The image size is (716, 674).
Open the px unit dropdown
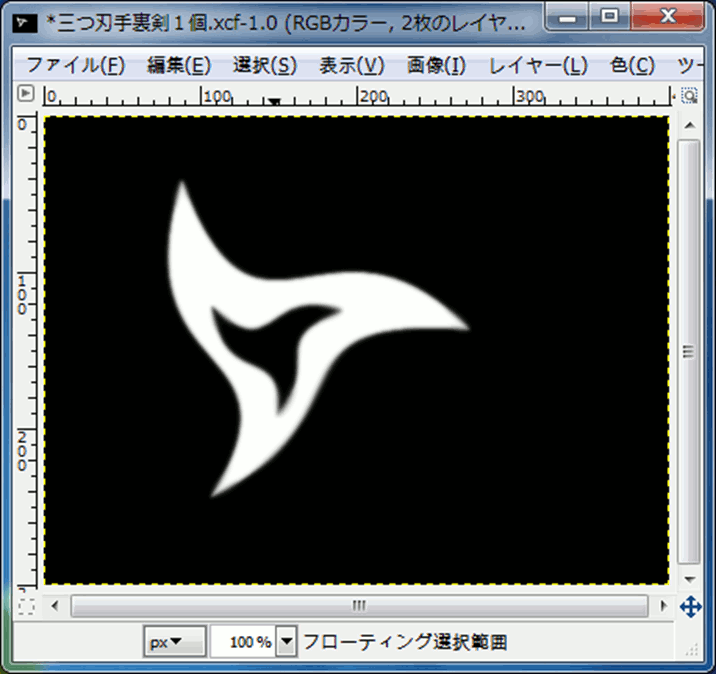coord(174,642)
